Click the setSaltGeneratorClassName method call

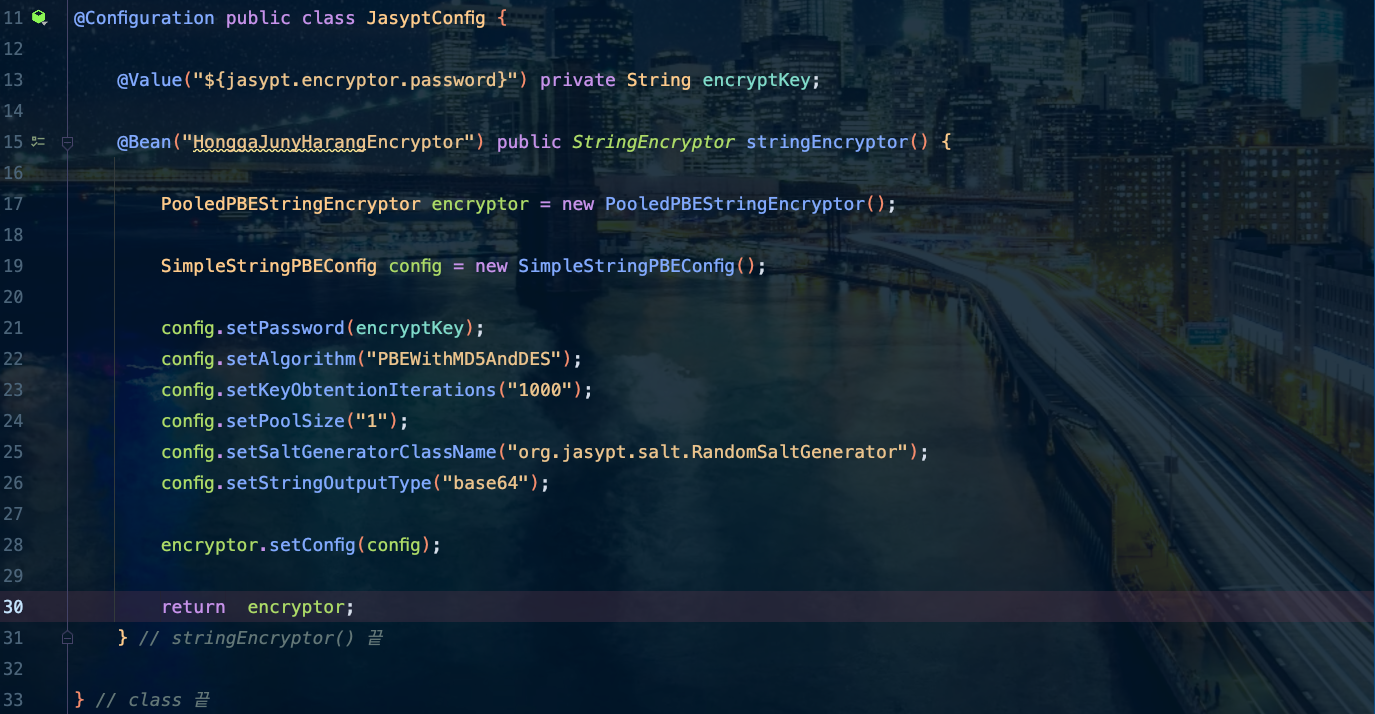[361, 452]
